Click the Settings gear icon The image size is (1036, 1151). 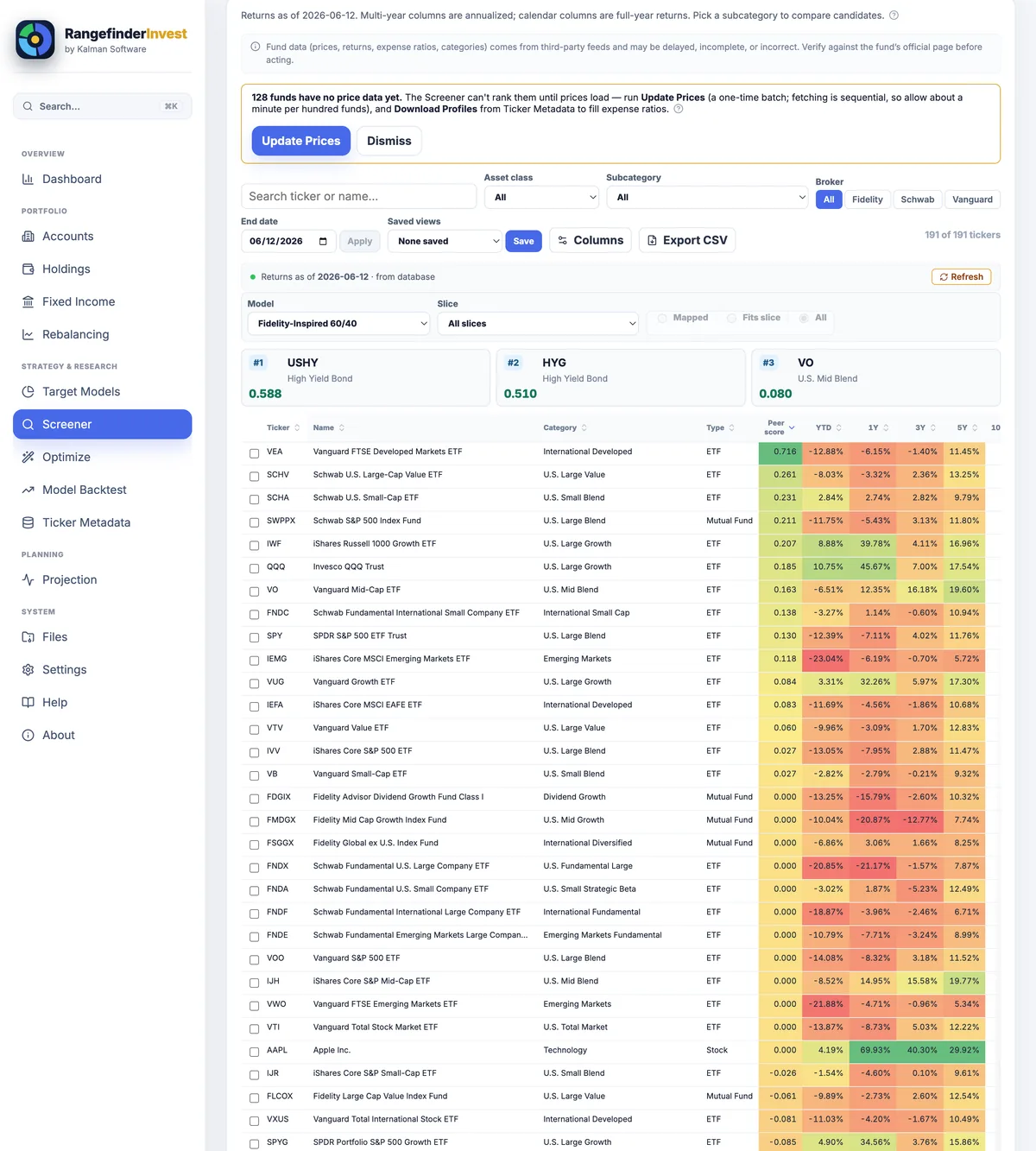pyautogui.click(x=28, y=669)
